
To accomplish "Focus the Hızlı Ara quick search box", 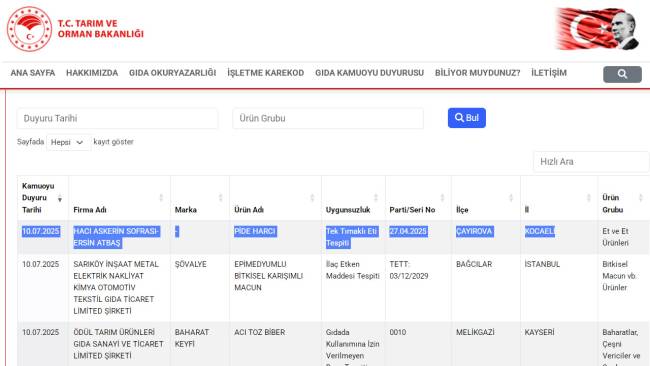I will click(x=591, y=162).
